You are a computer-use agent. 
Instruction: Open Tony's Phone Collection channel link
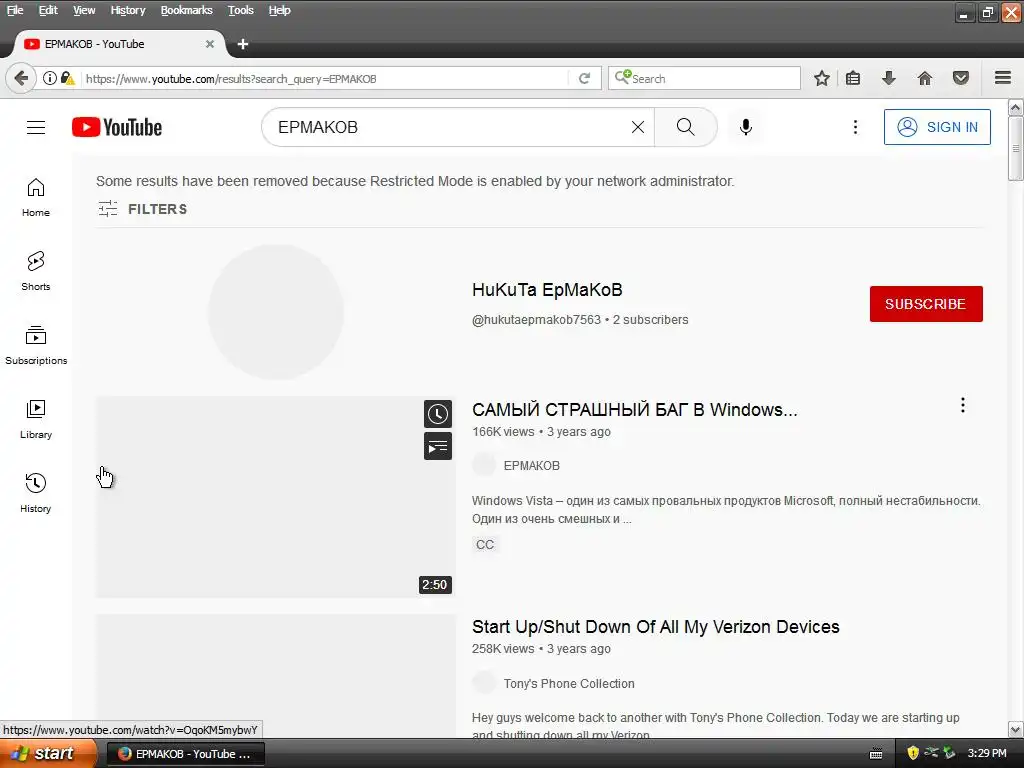(569, 684)
